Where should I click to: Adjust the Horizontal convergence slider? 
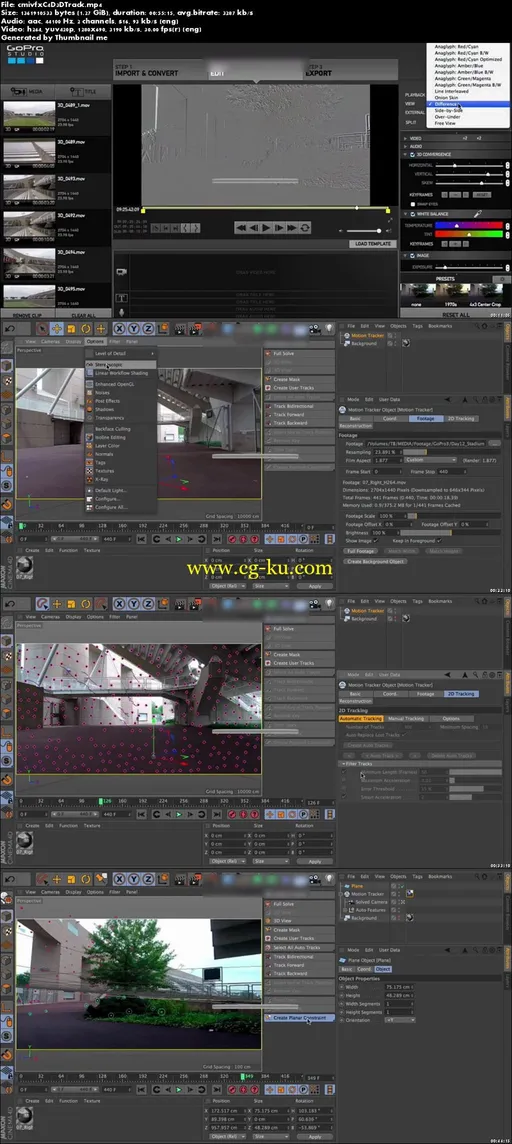pos(470,166)
